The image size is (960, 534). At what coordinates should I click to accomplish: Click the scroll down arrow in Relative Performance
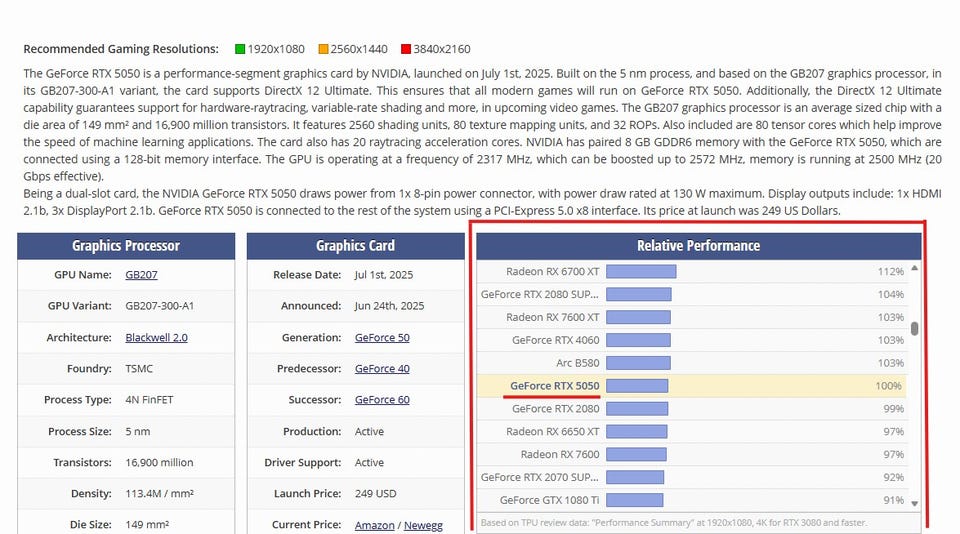coord(915,503)
